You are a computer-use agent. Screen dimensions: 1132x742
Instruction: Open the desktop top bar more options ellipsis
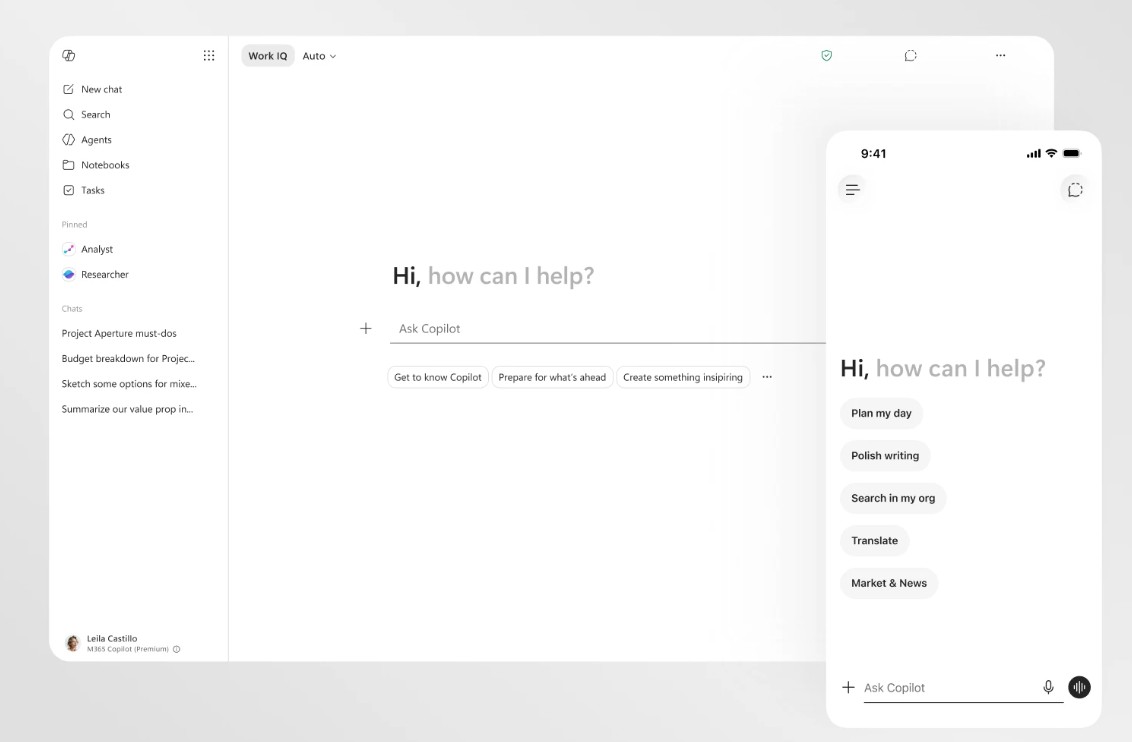click(1001, 56)
